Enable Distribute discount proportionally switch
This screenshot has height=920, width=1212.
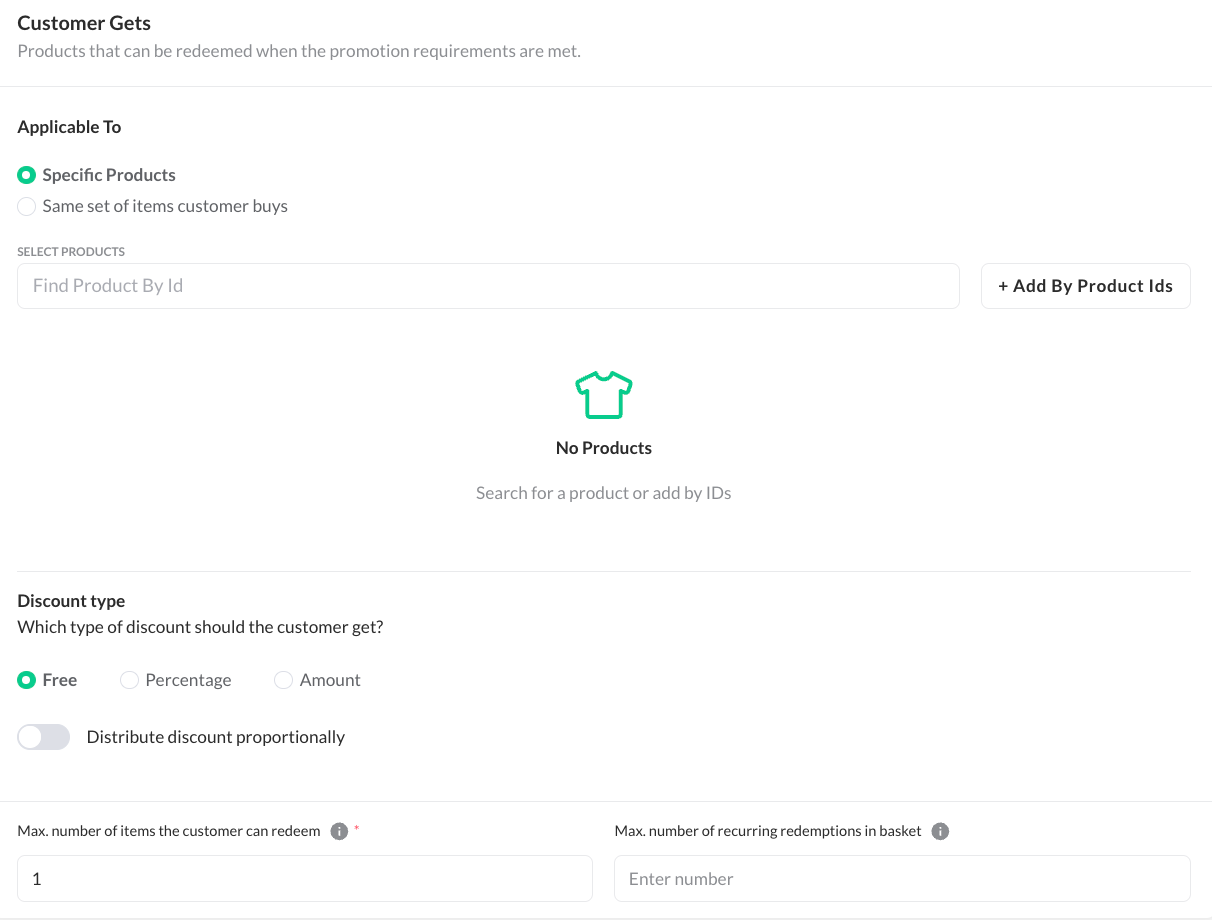pos(44,737)
